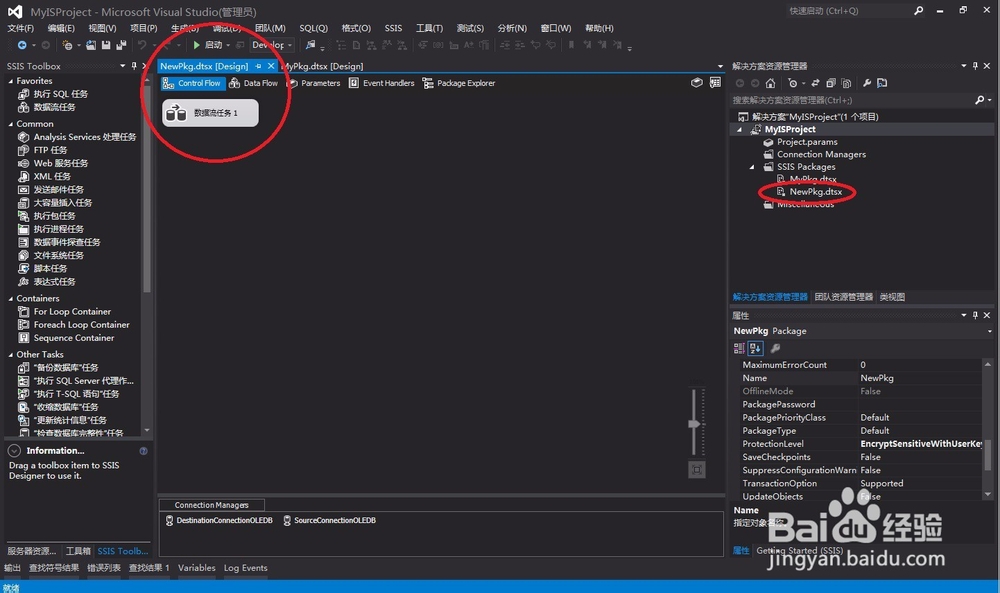This screenshot has height=593, width=1000.
Task: Close the NewPkg.dtsx [Design] tab
Action: [271, 66]
